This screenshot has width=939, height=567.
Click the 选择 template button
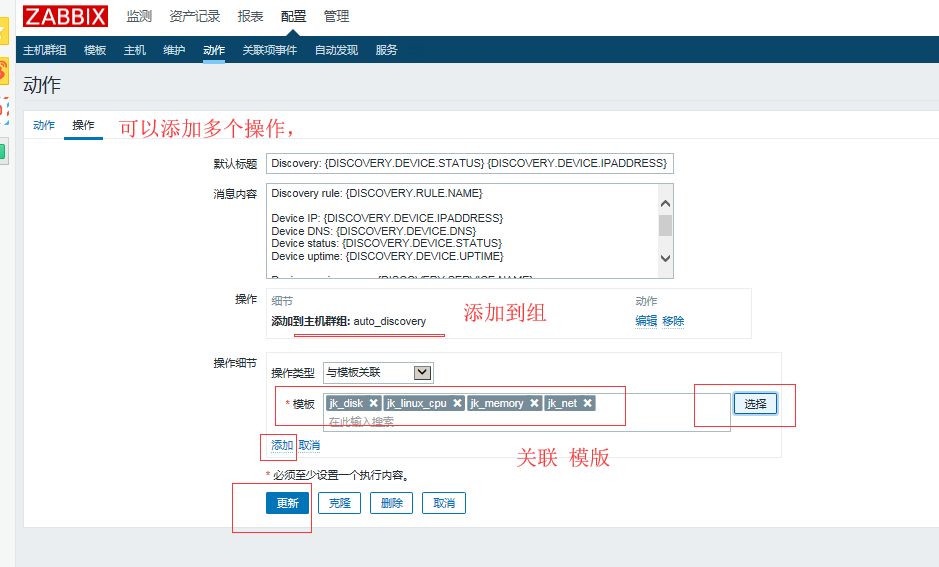756,404
